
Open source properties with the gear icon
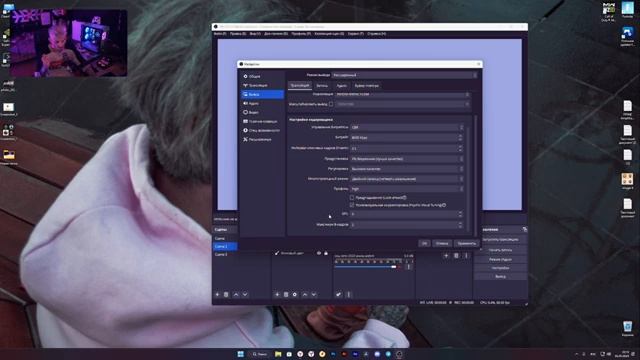295,294
